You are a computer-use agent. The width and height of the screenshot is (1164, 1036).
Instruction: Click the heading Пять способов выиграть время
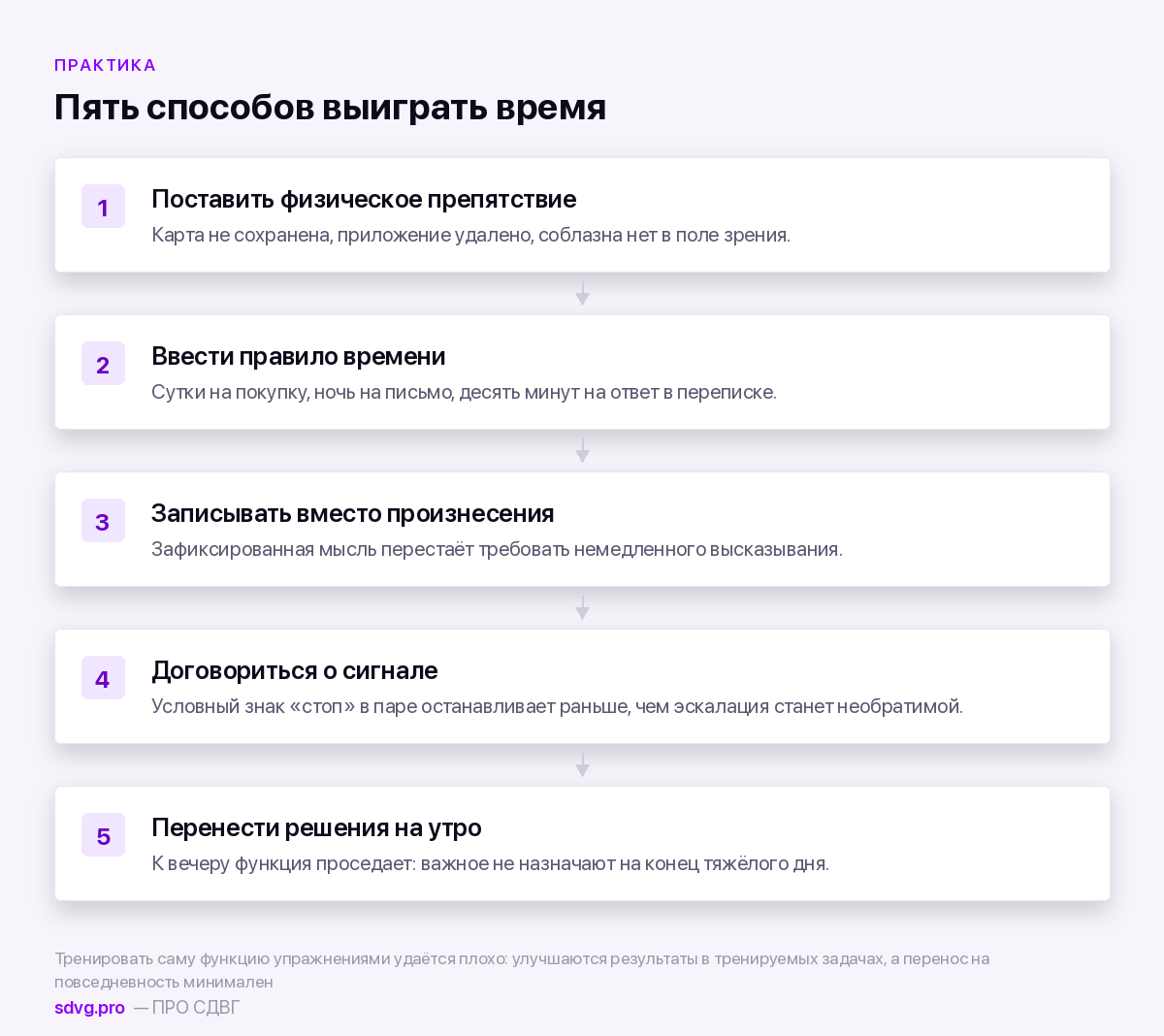330,107
